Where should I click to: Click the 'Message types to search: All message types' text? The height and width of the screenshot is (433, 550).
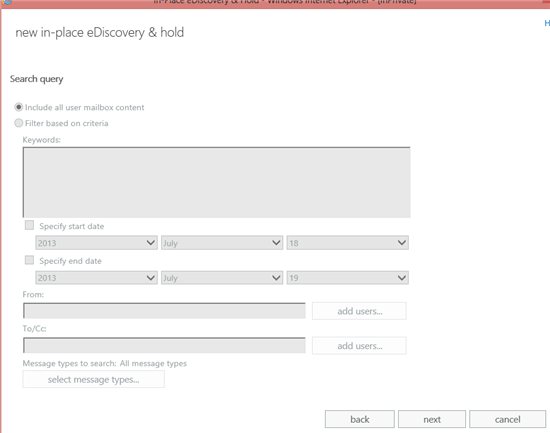(105, 363)
